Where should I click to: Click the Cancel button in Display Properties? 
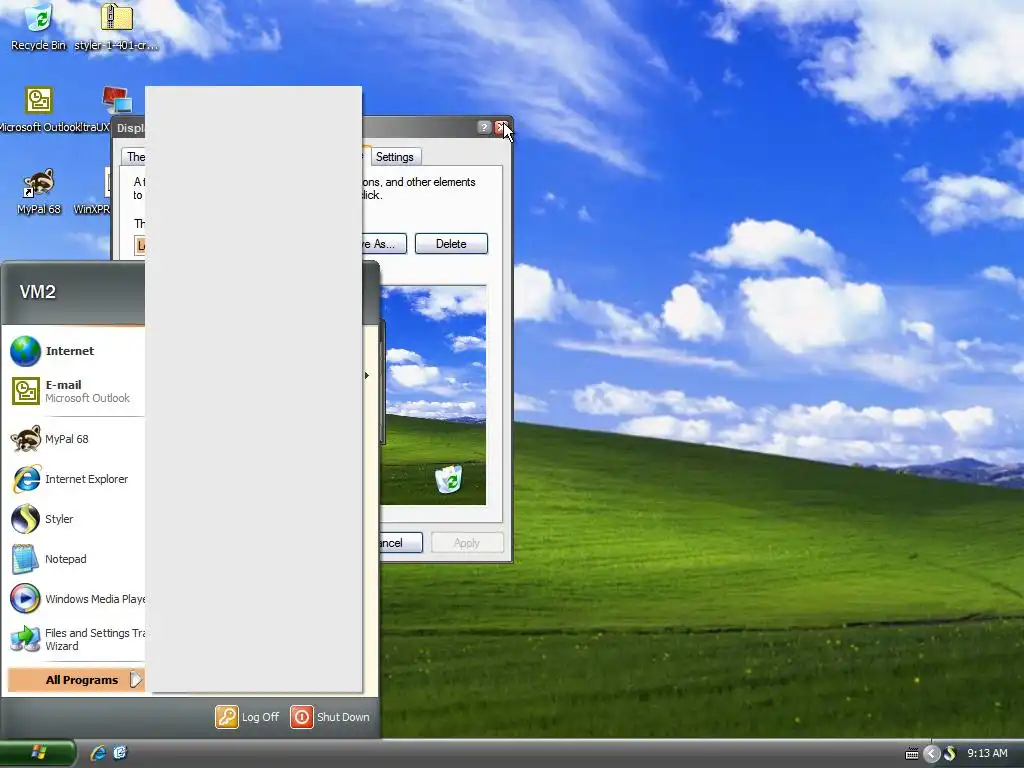tap(401, 543)
